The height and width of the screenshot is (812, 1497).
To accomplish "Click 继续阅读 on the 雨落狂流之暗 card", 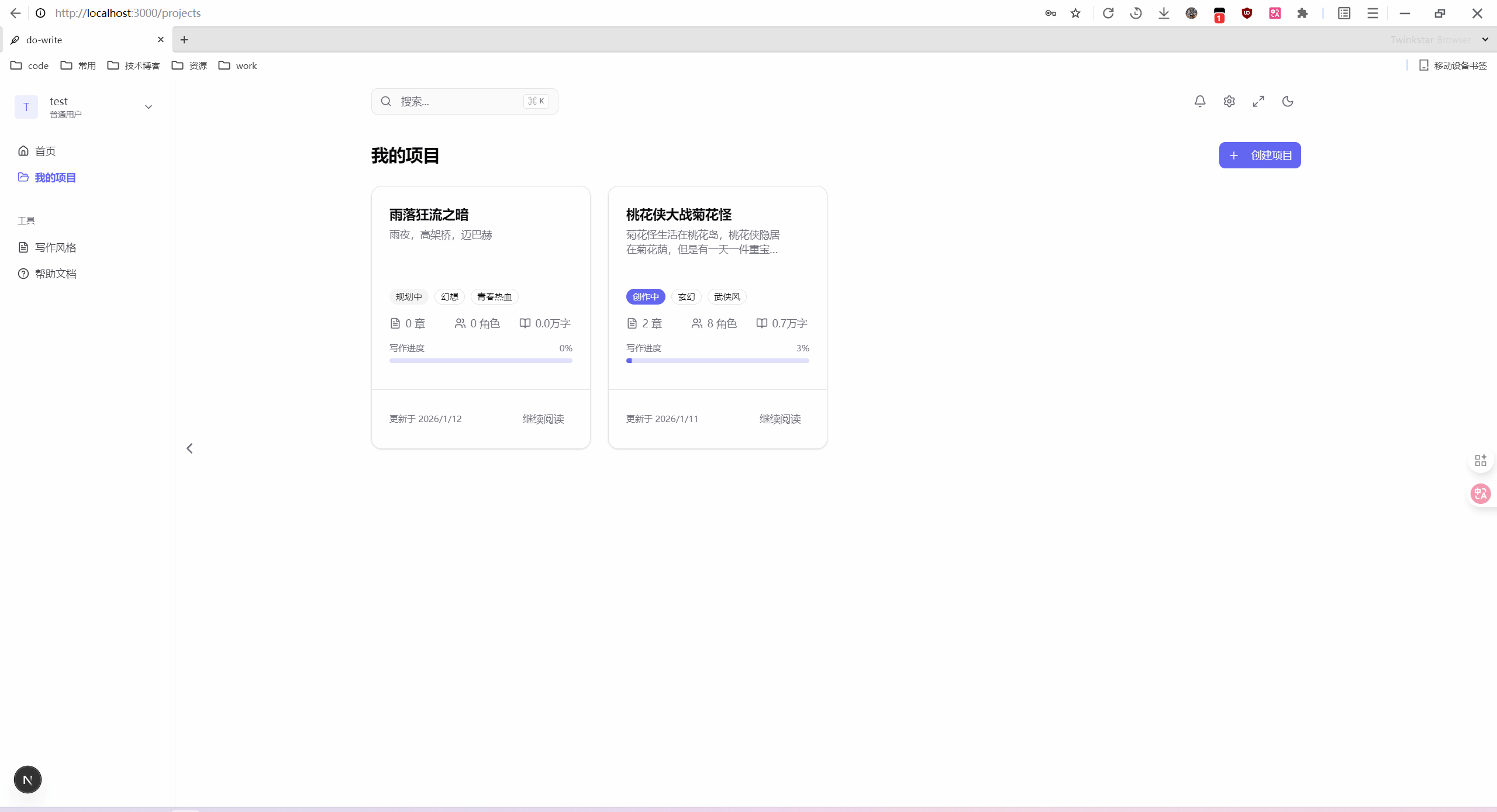I will (x=543, y=419).
